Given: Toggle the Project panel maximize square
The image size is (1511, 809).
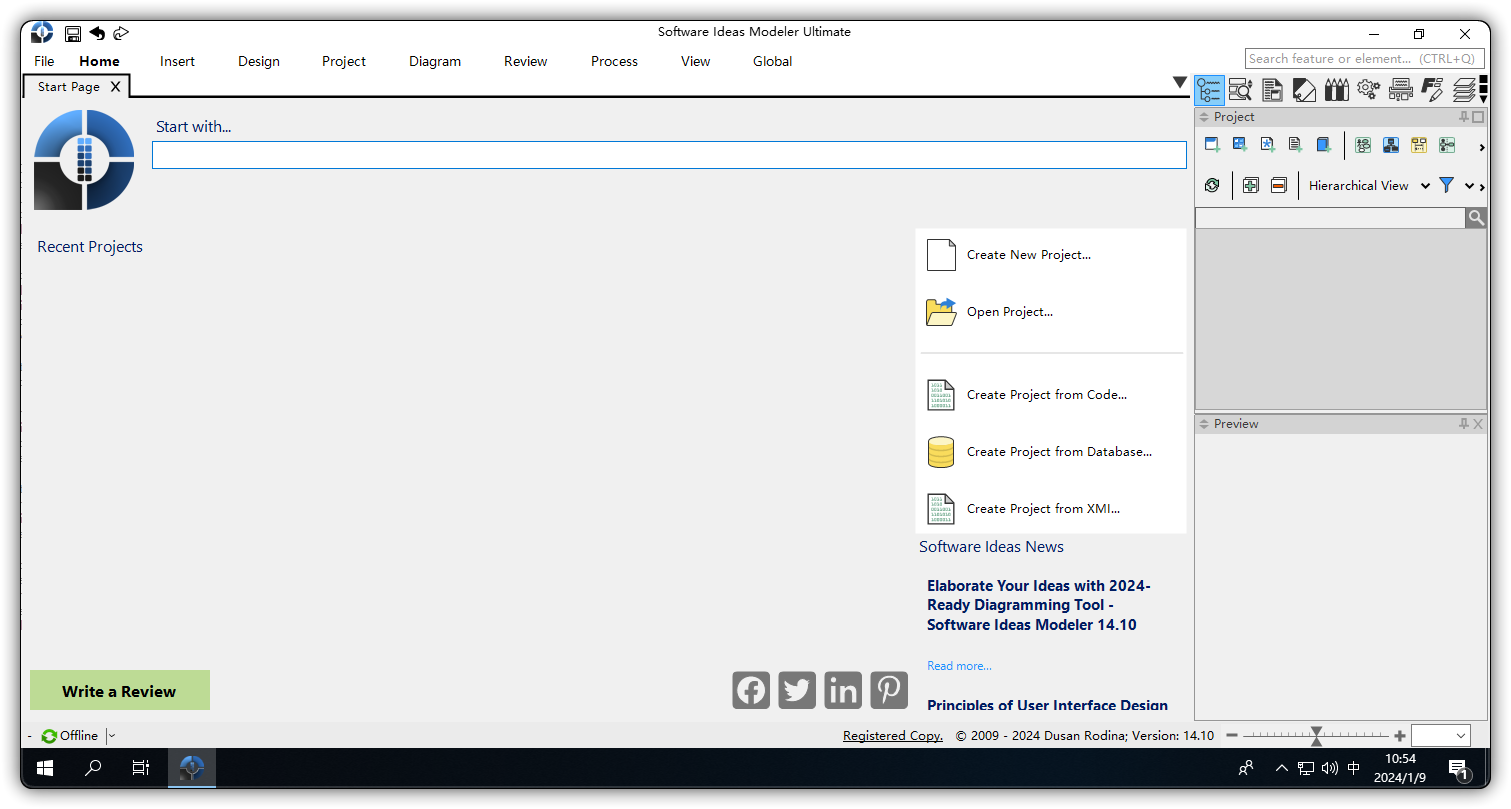Looking at the screenshot, I should pos(1478,117).
